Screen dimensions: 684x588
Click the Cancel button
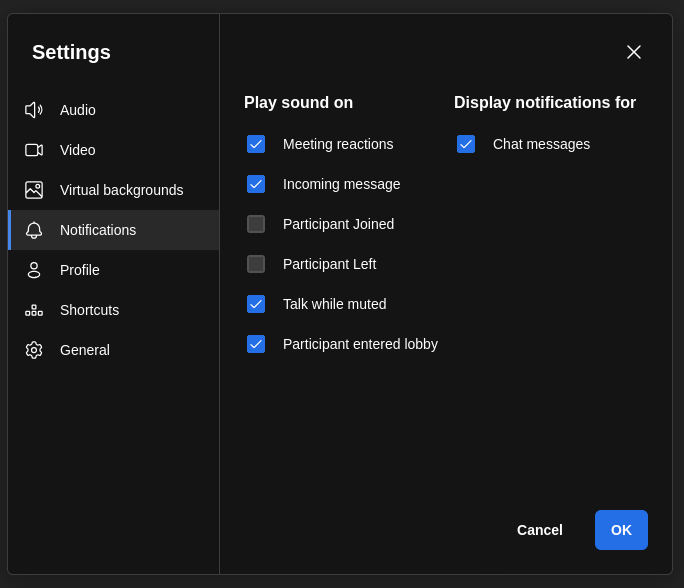click(x=540, y=530)
